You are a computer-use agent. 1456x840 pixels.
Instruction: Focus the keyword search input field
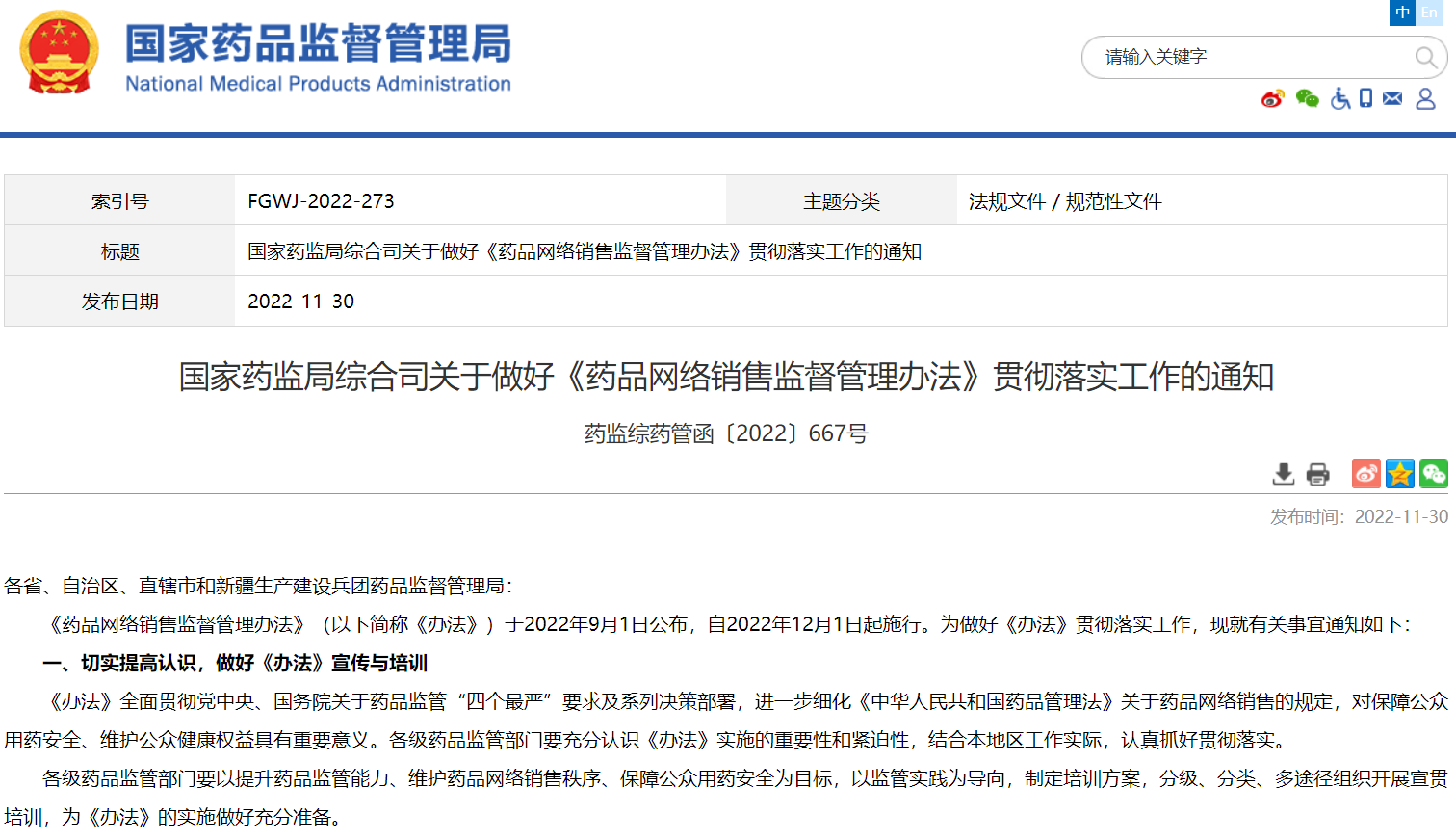coord(1252,57)
